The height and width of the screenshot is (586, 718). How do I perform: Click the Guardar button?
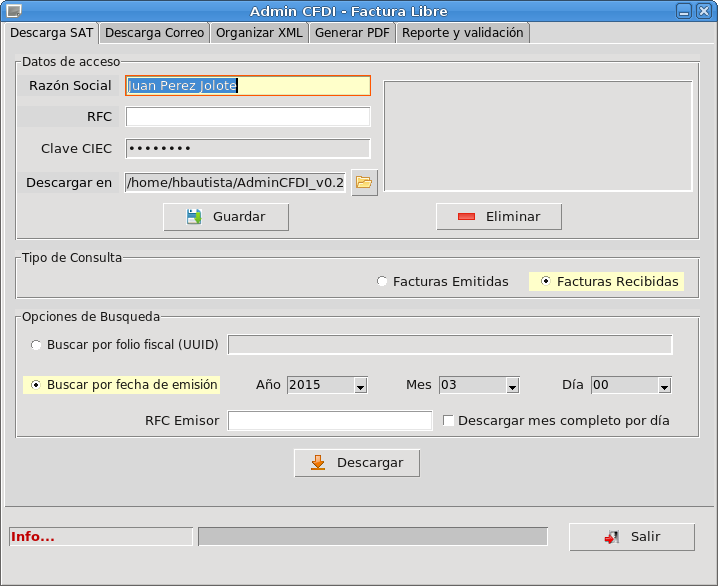click(226, 217)
